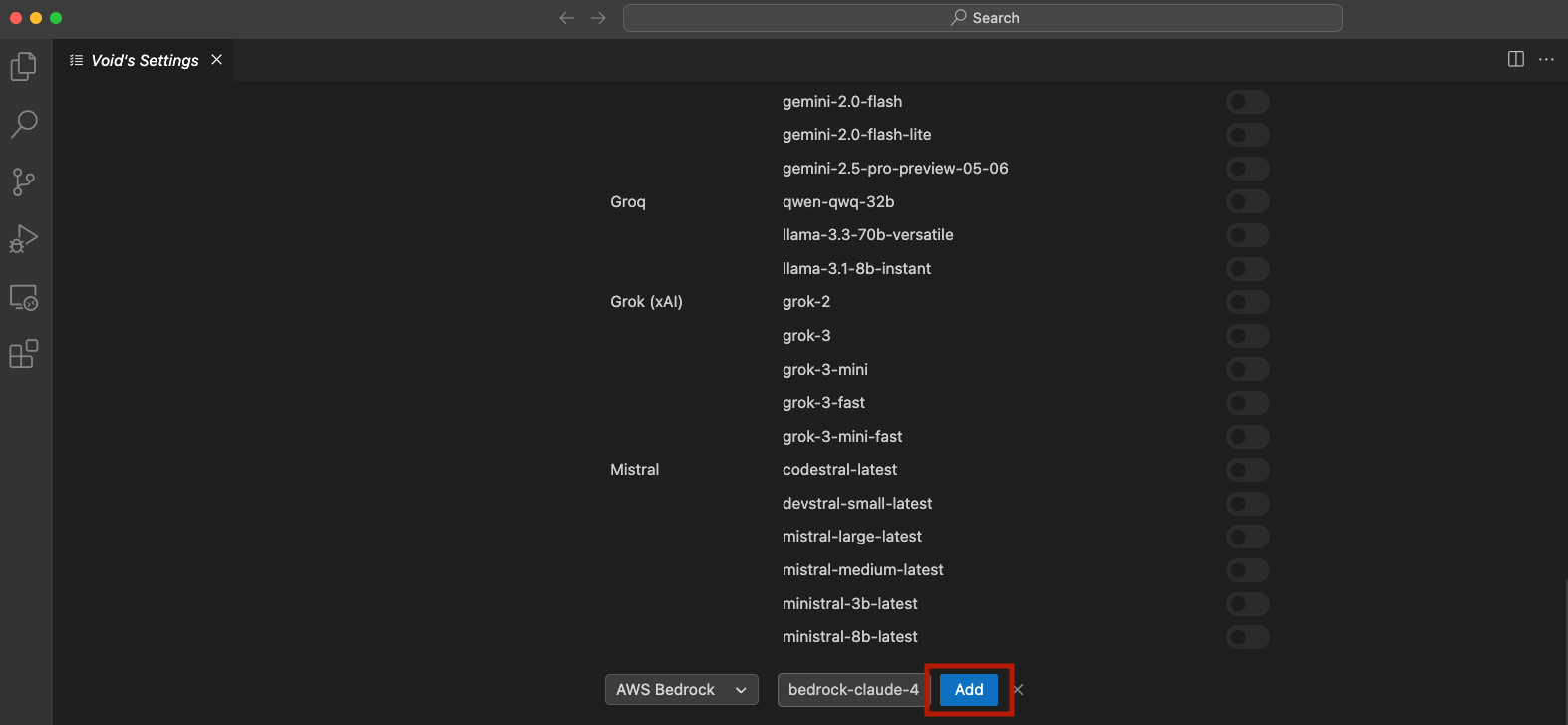Toggle gemini-2.5-pro-preview-05-06 on
The image size is (1568, 725).
(1247, 168)
